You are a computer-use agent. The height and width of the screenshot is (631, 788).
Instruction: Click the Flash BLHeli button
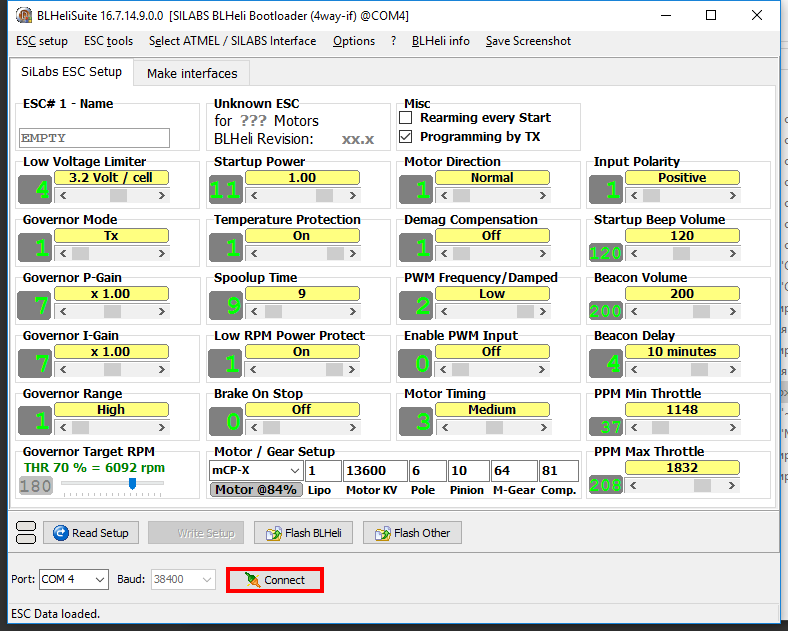pyautogui.click(x=305, y=533)
